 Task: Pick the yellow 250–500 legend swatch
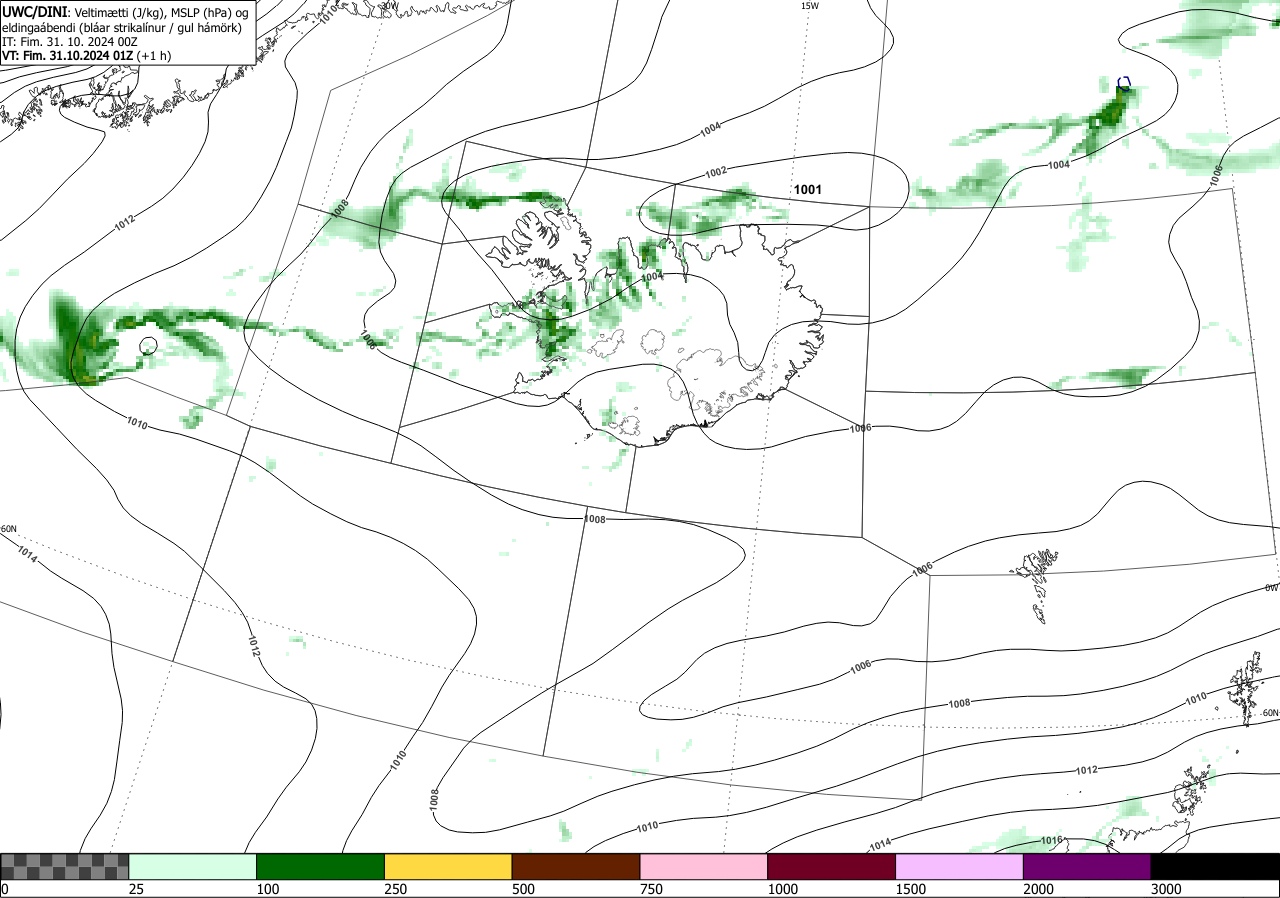tap(448, 866)
